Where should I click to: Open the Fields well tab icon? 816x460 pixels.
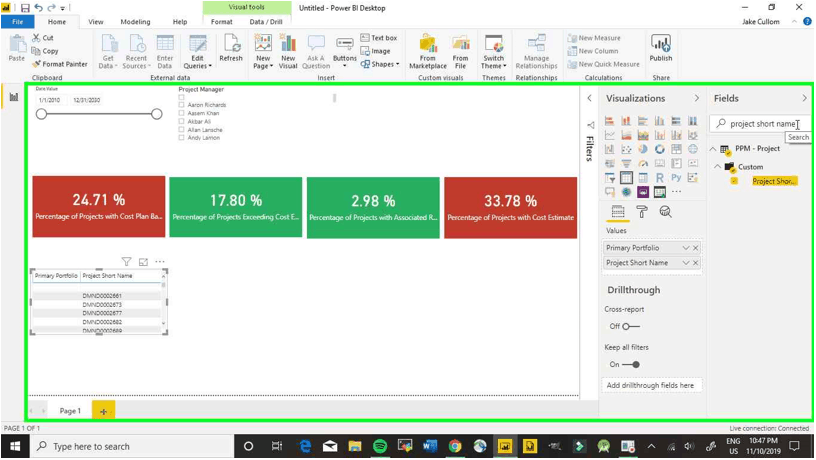[x=618, y=212]
